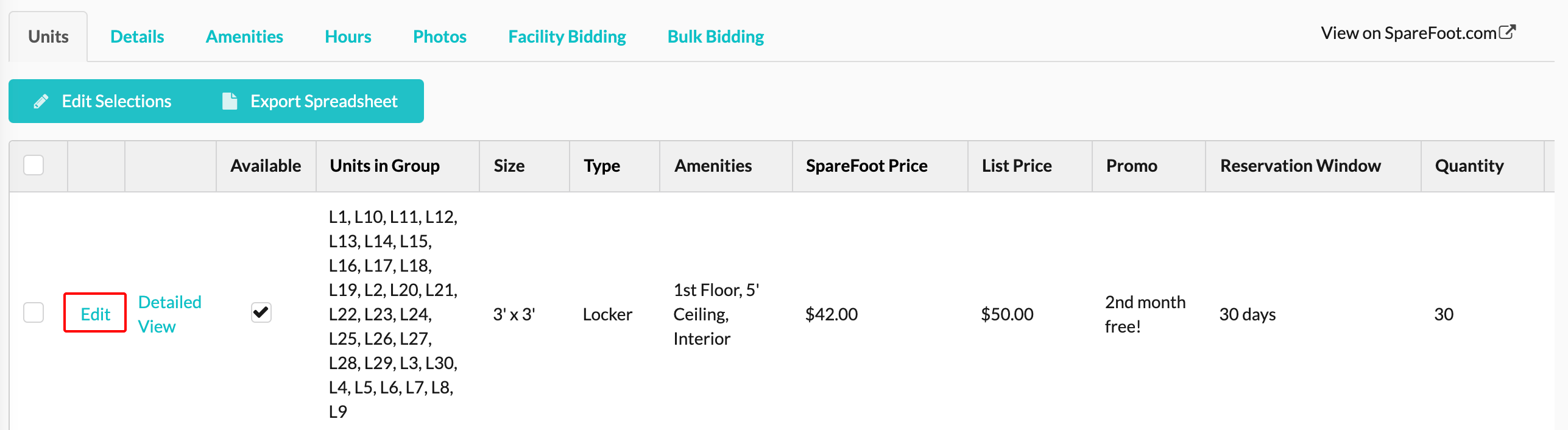1568x430 pixels.
Task: Check the row checkbox for Locker units
Action: click(34, 312)
